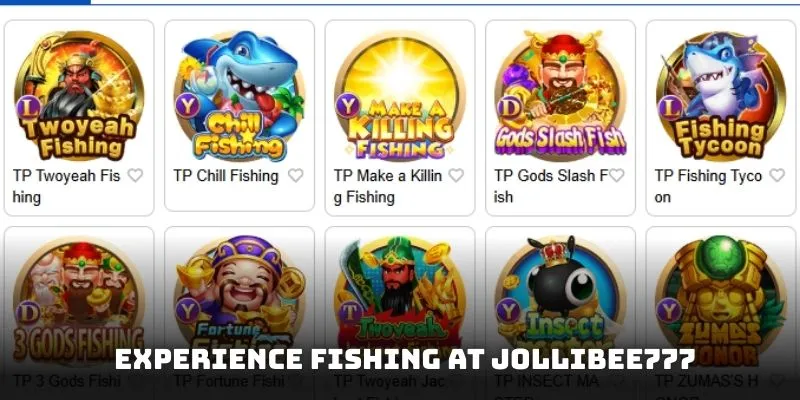Open the Twoyeah Jackpot game icon
The height and width of the screenshot is (400, 800).
400,301
